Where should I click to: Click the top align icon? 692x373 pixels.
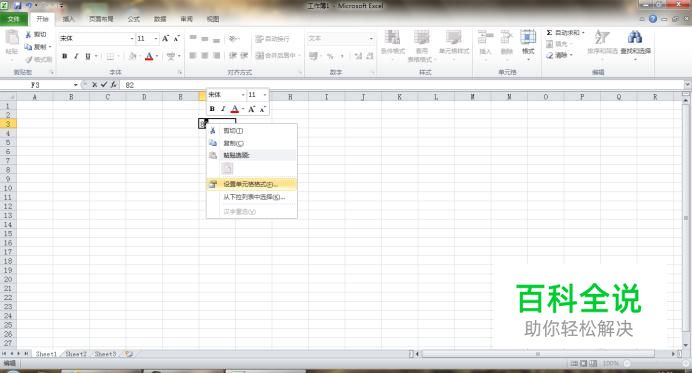tap(193, 39)
